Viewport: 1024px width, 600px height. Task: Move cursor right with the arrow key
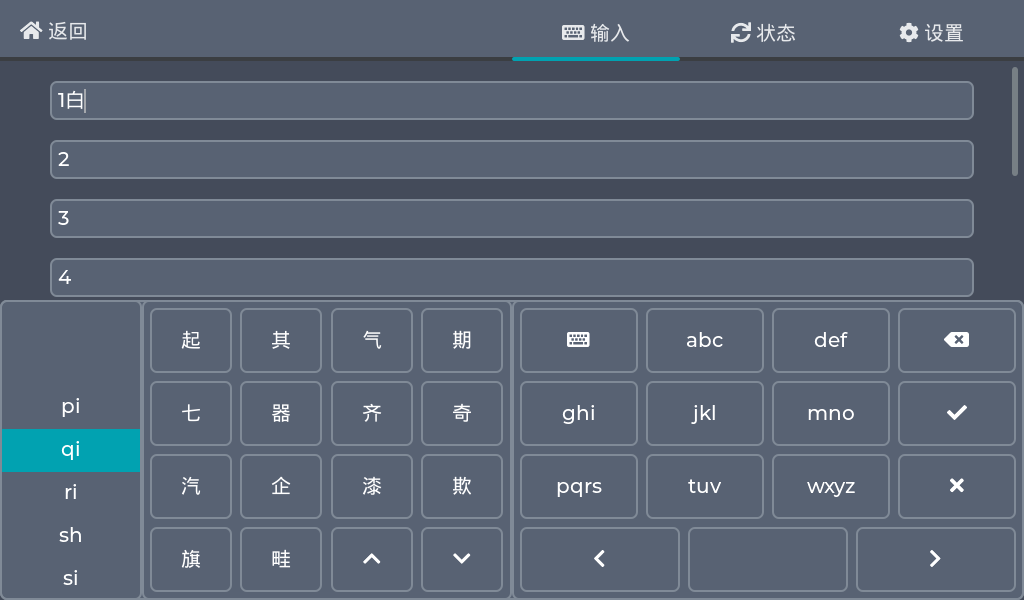click(936, 560)
